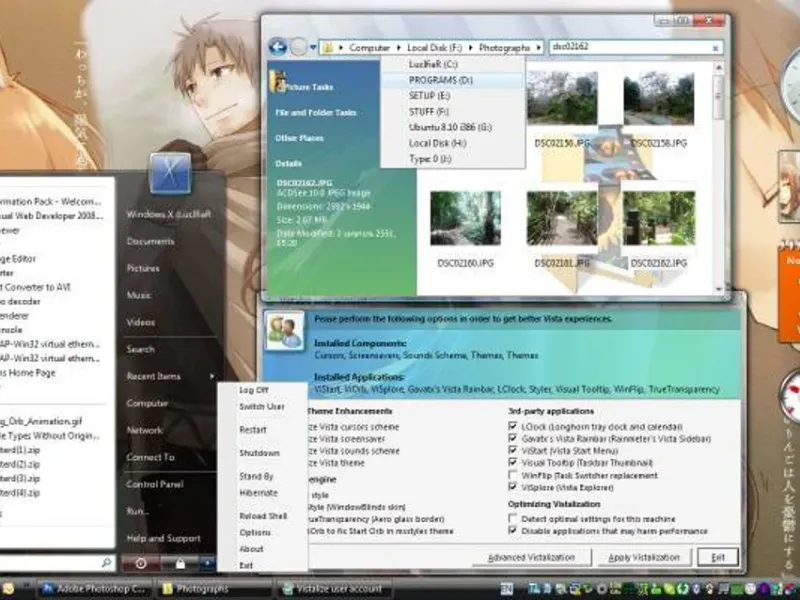Enable WinFlip Task Switcher replacement
The width and height of the screenshot is (800, 600).
coord(513,475)
